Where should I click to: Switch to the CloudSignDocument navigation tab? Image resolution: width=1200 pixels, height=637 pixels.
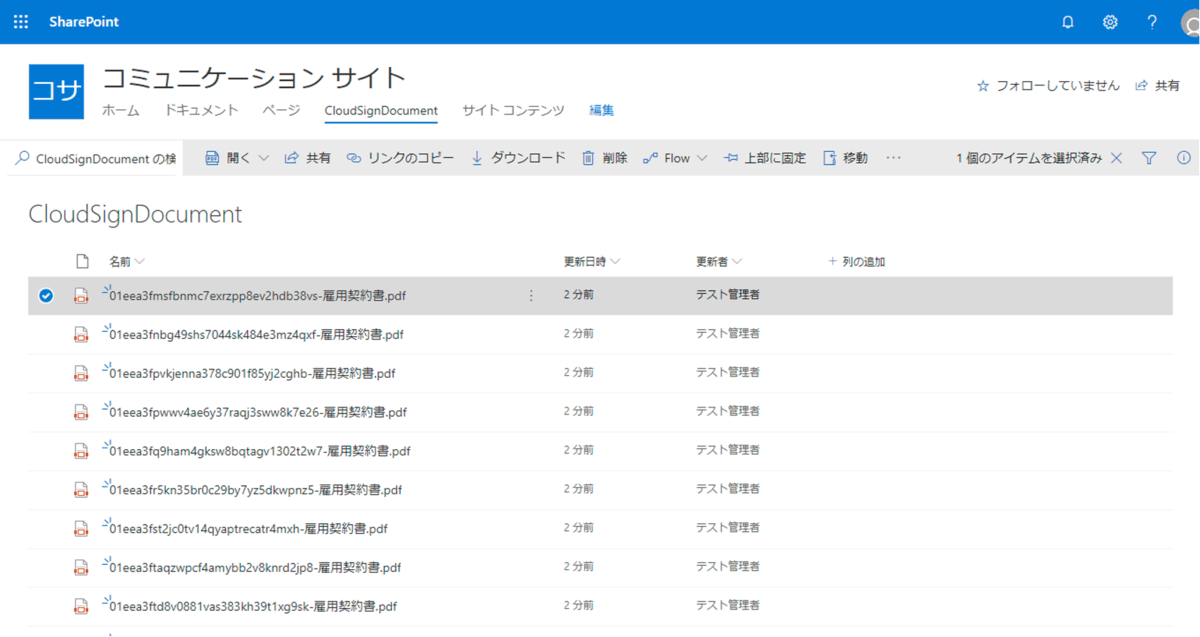click(381, 111)
